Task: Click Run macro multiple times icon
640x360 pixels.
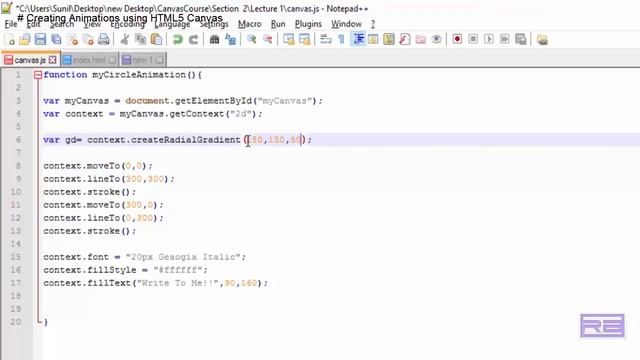Action: click(x=505, y=39)
